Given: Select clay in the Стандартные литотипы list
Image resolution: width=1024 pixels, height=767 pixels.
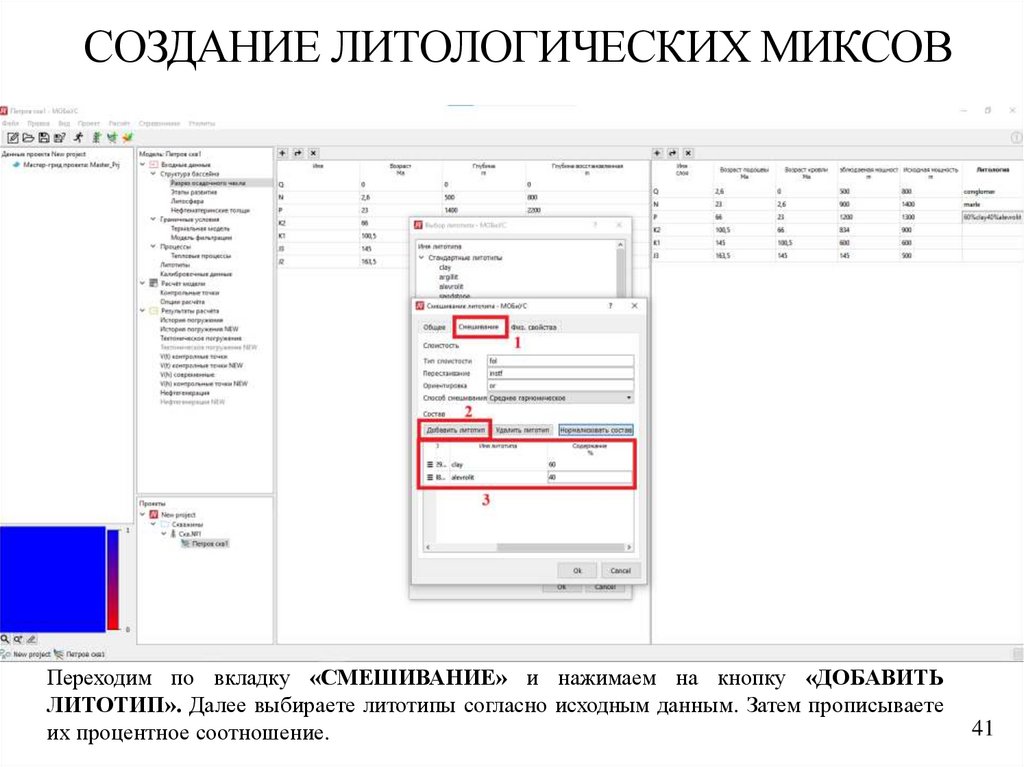Looking at the screenshot, I should pyautogui.click(x=445, y=267).
